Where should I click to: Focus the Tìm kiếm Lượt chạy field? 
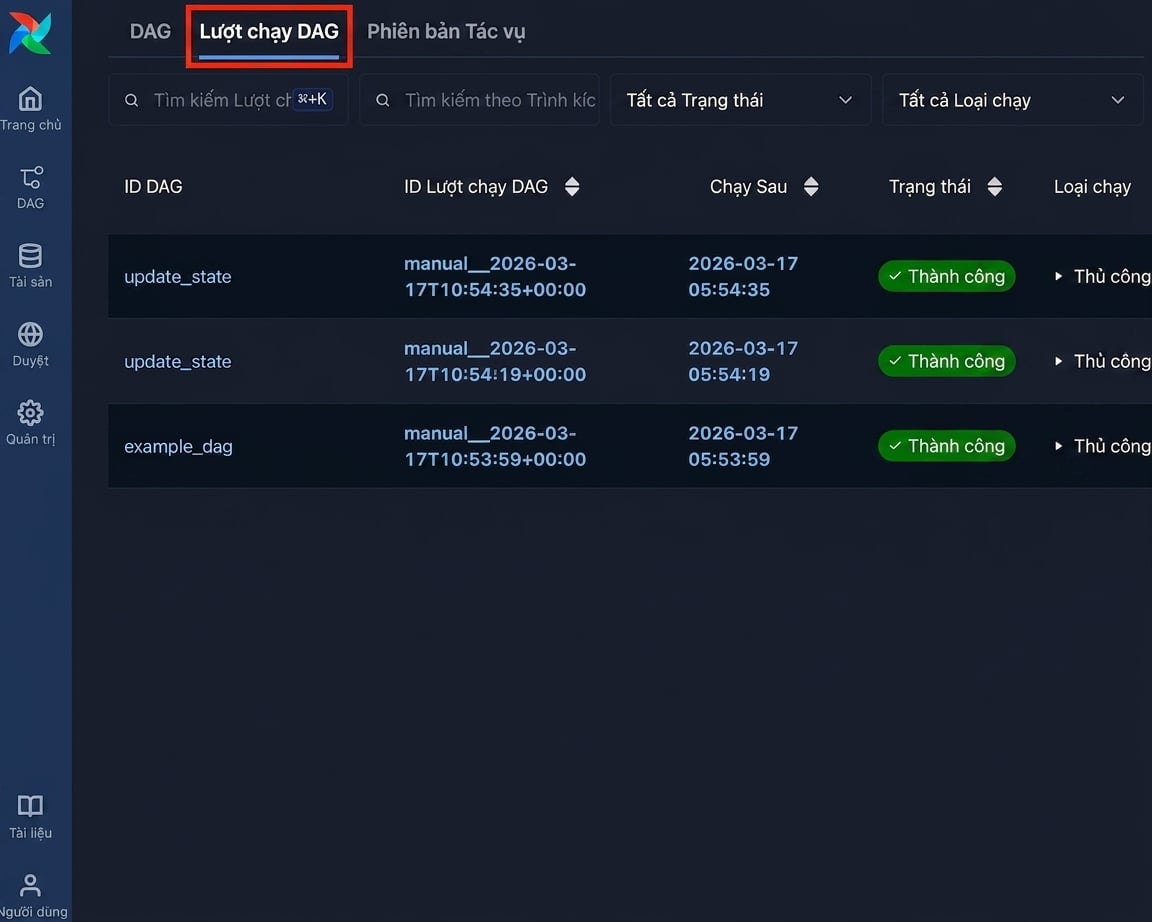pyautogui.click(x=228, y=100)
